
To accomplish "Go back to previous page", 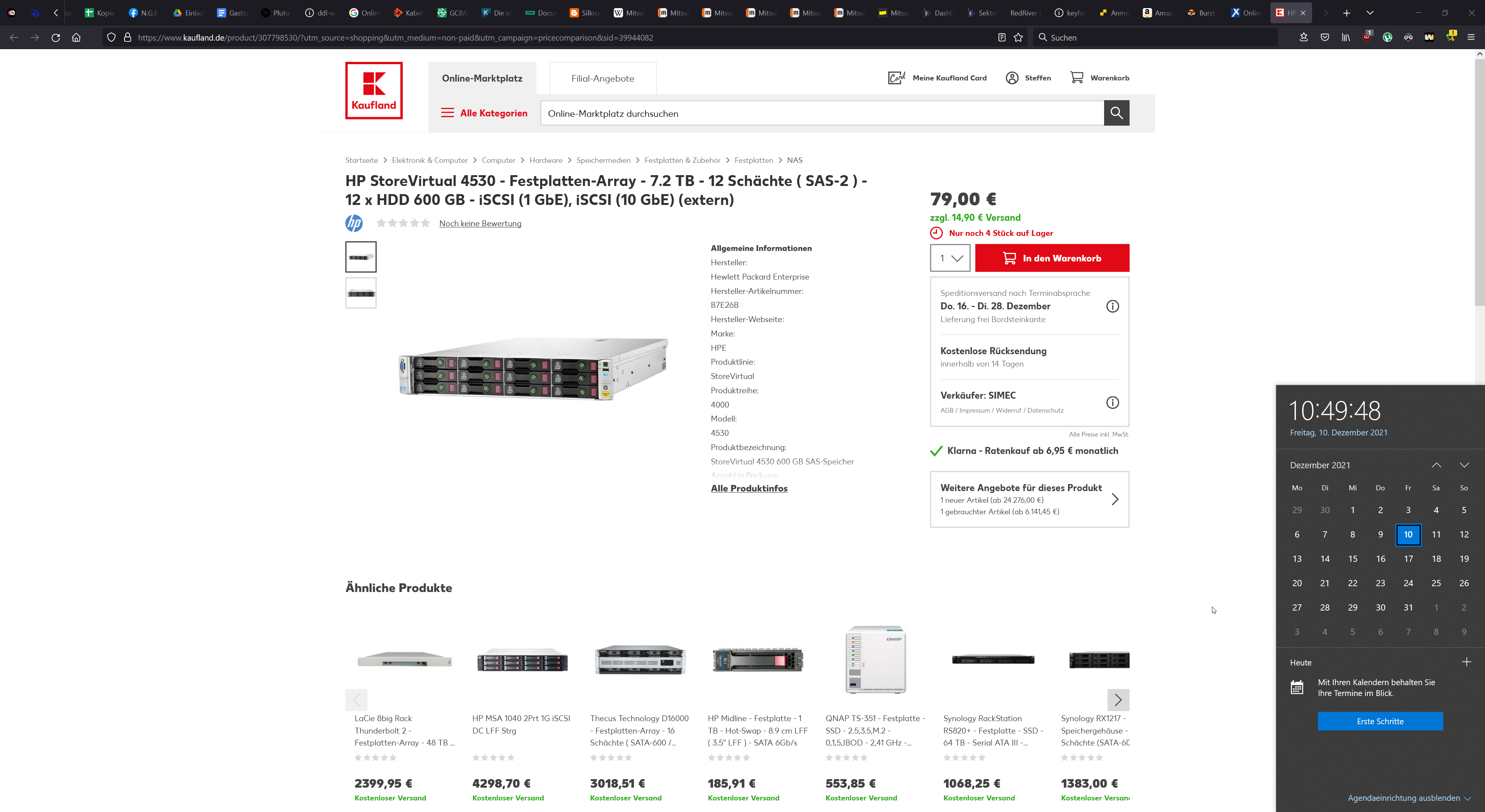I will tap(14, 38).
